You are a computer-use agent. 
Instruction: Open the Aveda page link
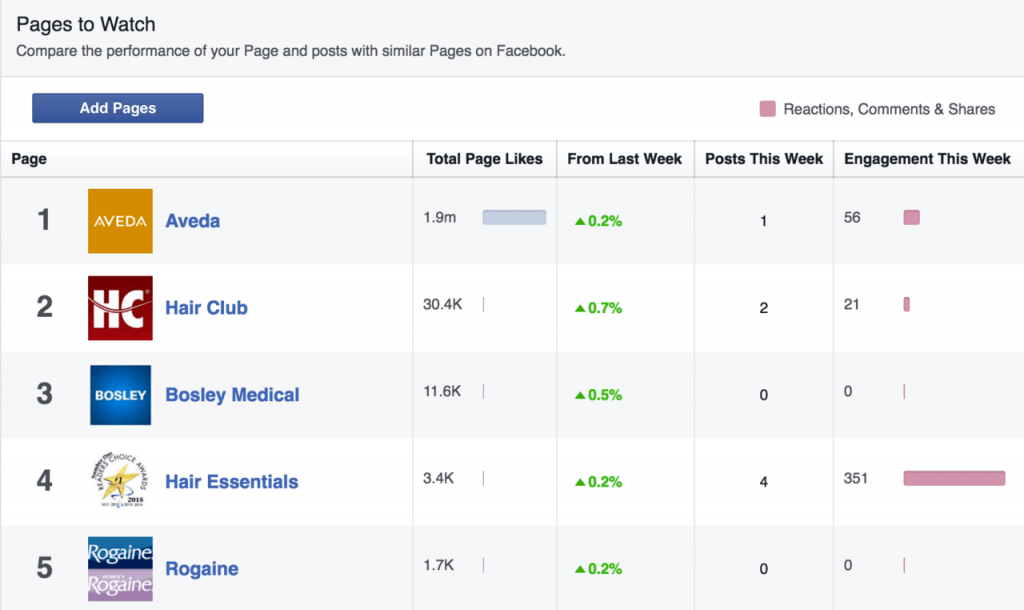point(192,221)
